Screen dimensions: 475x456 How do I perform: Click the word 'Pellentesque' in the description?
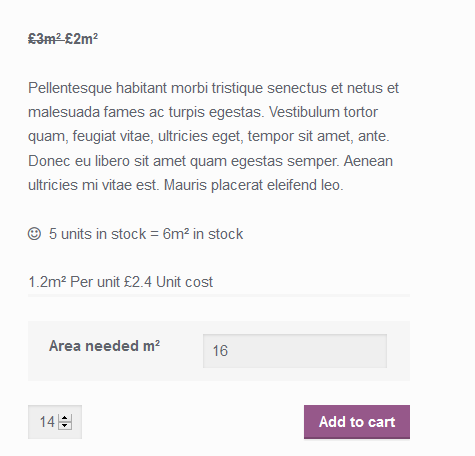70,88
